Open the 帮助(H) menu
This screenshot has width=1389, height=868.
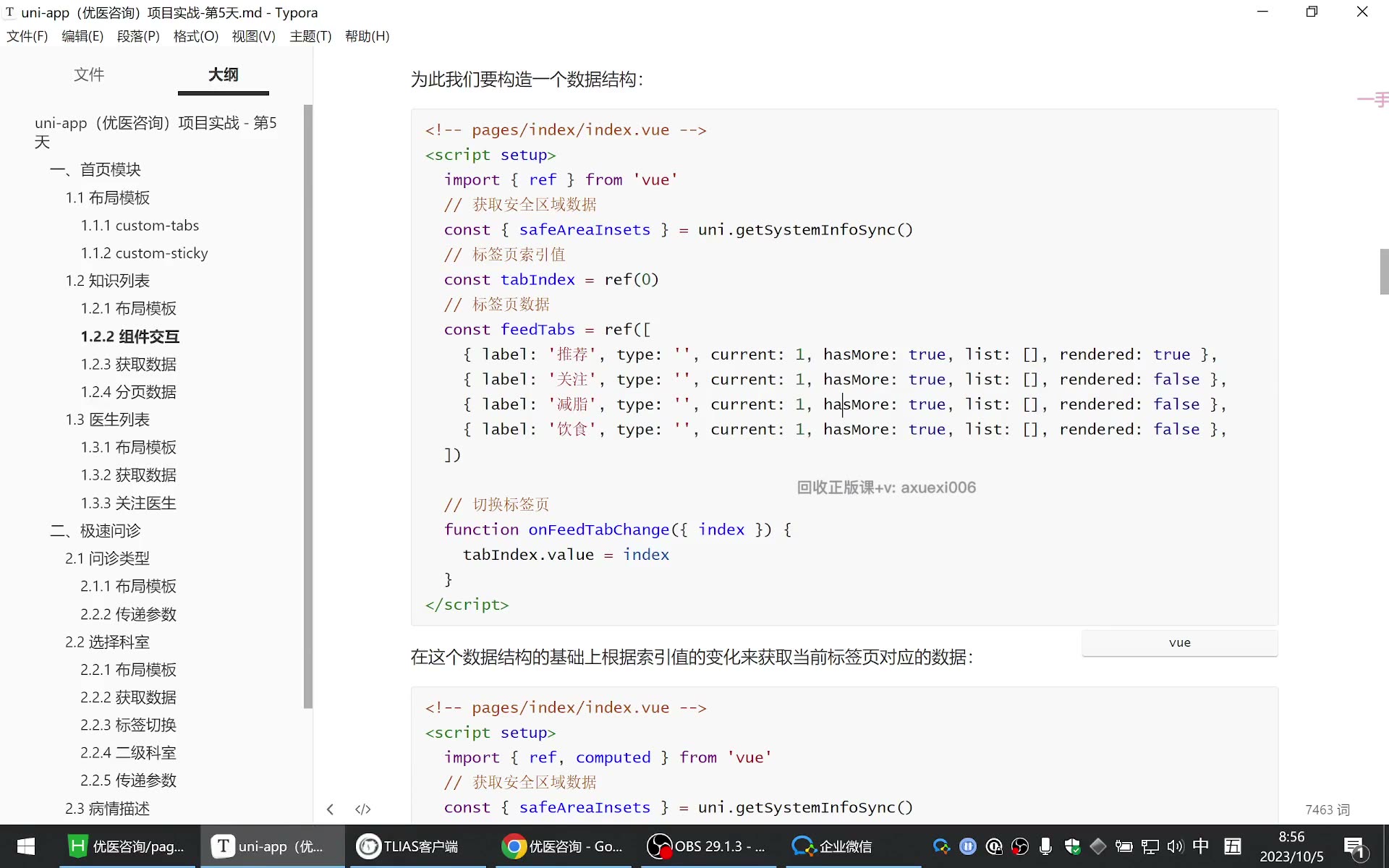[x=368, y=36]
